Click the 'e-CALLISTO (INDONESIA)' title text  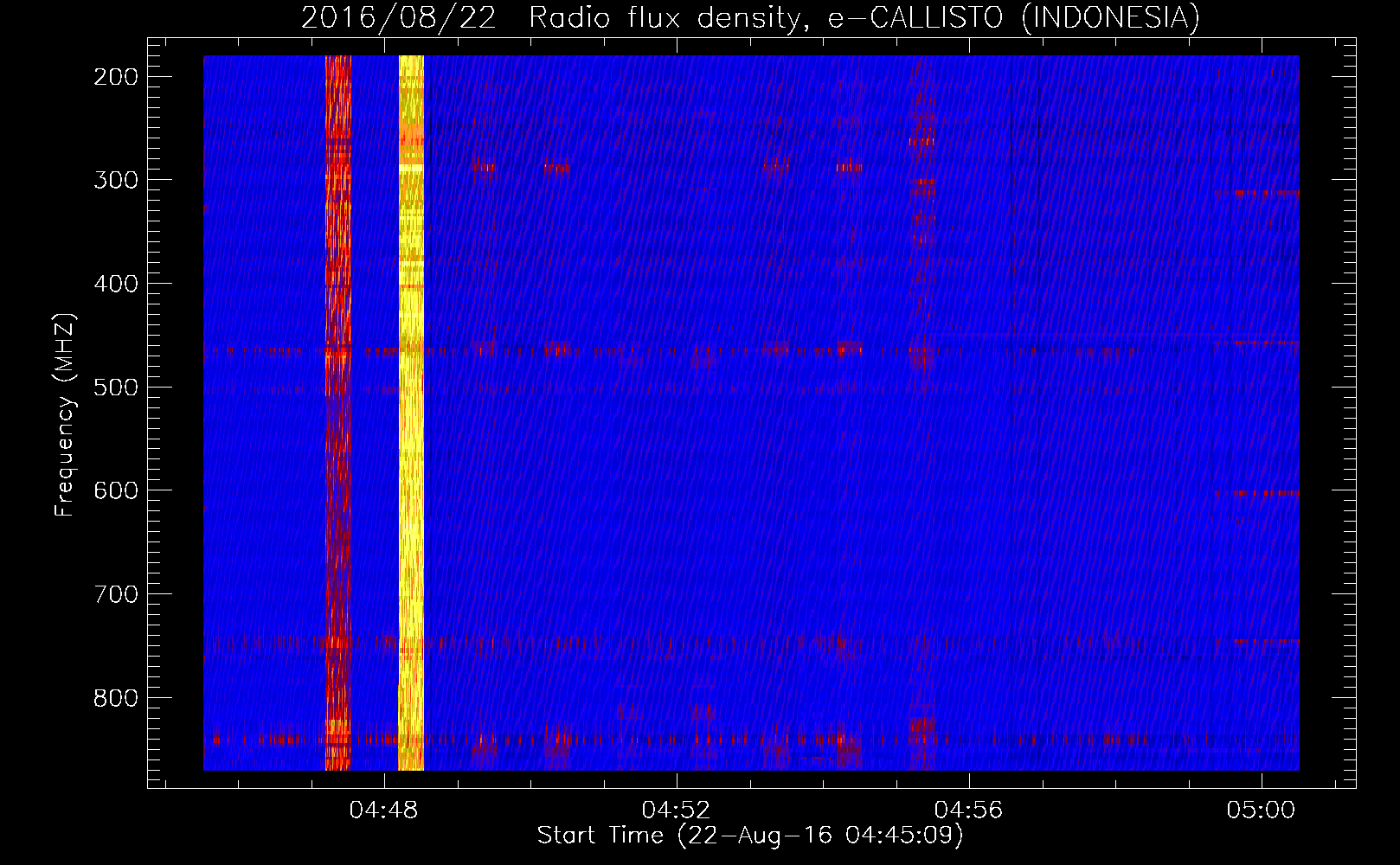coord(1013,17)
